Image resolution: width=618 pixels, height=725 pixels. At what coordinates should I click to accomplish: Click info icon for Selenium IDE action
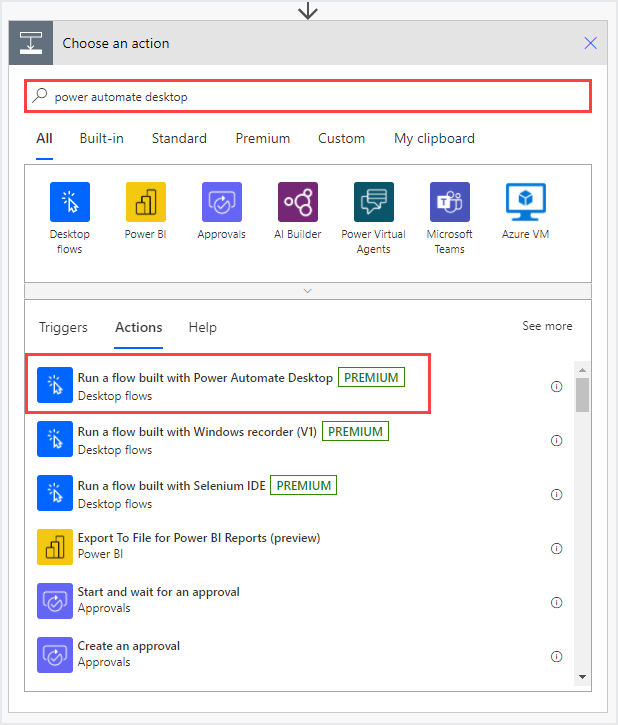pos(557,495)
